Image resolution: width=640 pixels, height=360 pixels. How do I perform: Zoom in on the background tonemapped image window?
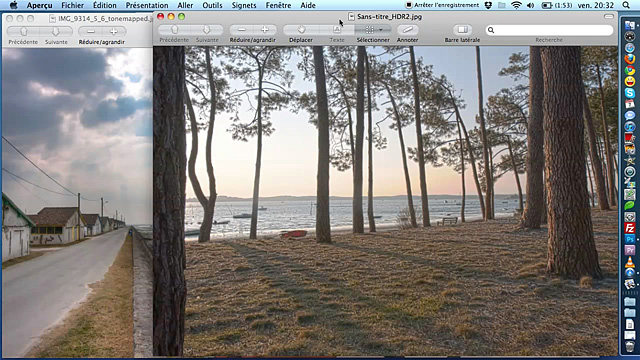(113, 31)
